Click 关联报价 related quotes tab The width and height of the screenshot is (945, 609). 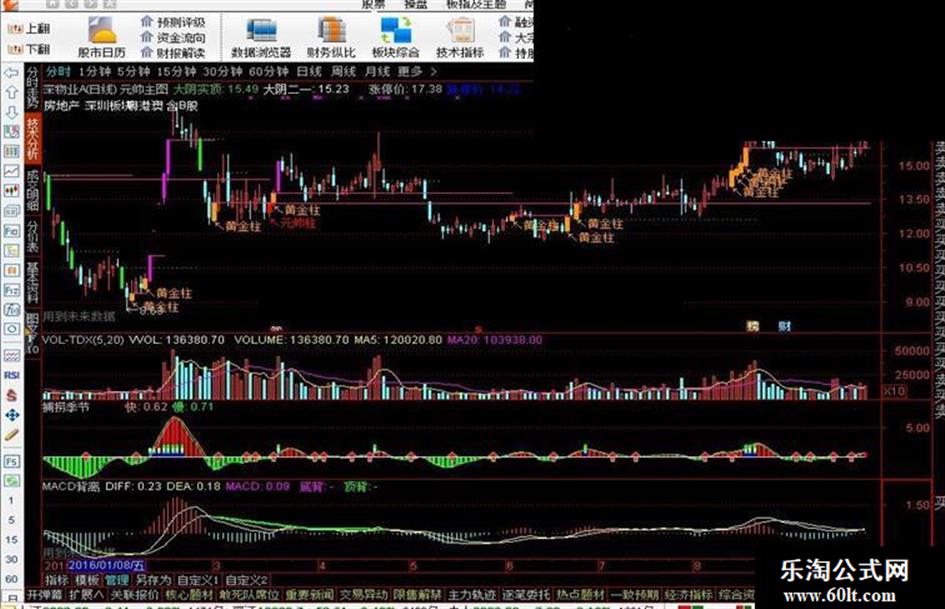click(134, 595)
